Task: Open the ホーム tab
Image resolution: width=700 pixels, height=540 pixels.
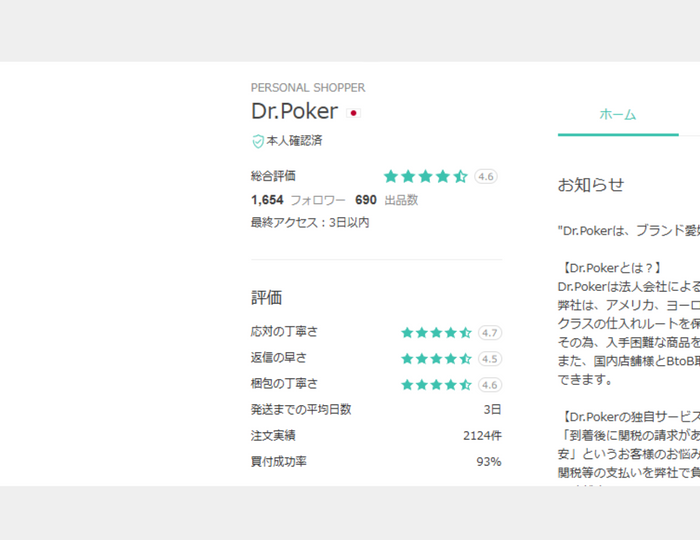Action: tap(617, 115)
